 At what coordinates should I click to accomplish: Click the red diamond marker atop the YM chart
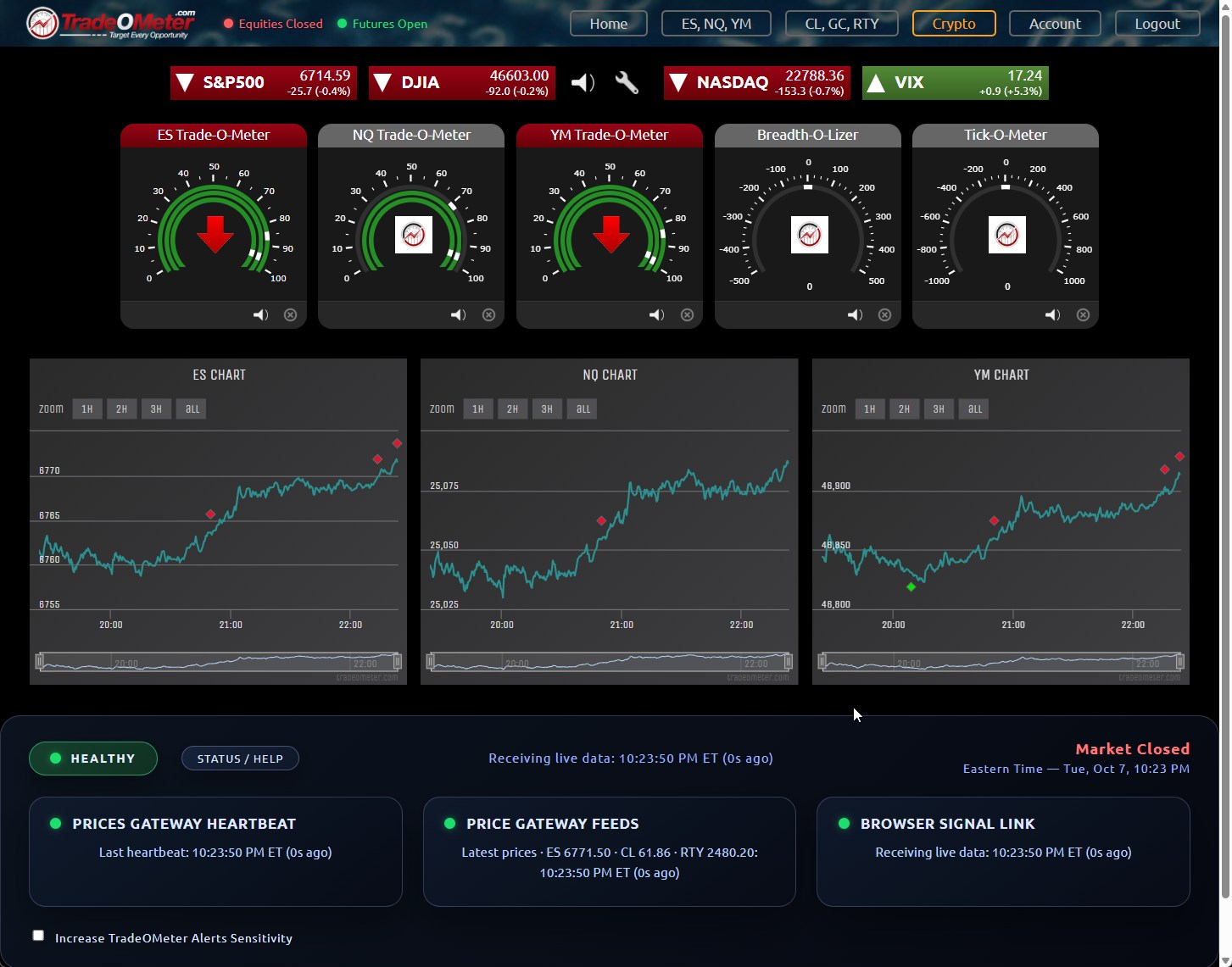(1179, 457)
